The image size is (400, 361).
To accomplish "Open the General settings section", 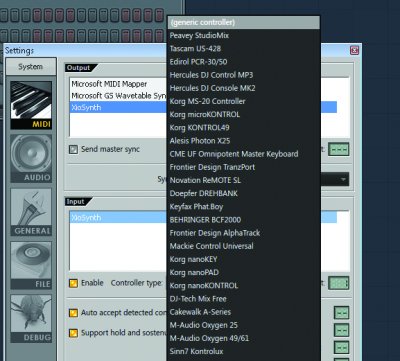I will 31,212.
